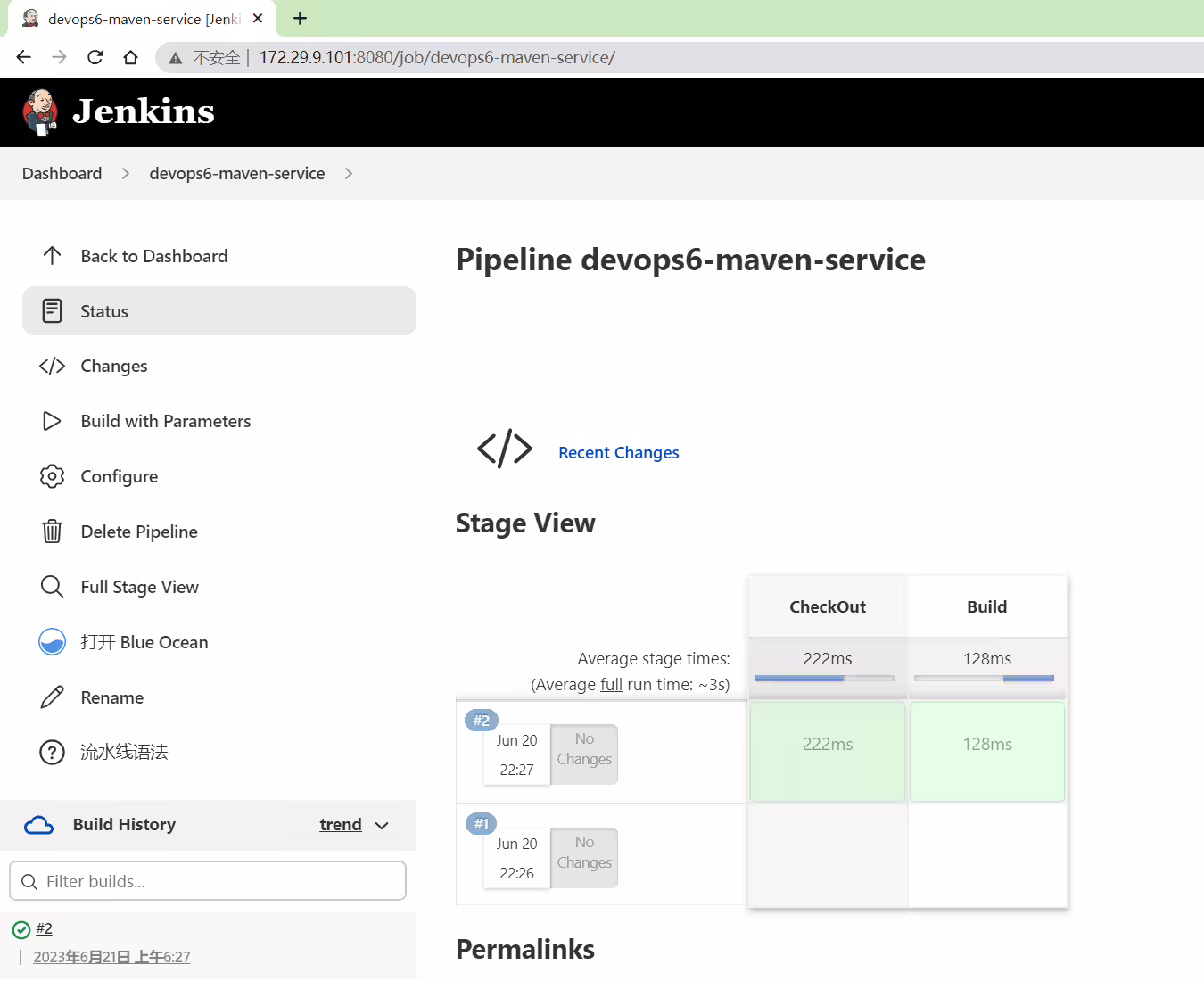Expand the chevron after Dashboard breadcrumb
The image size is (1204, 981).
click(126, 174)
